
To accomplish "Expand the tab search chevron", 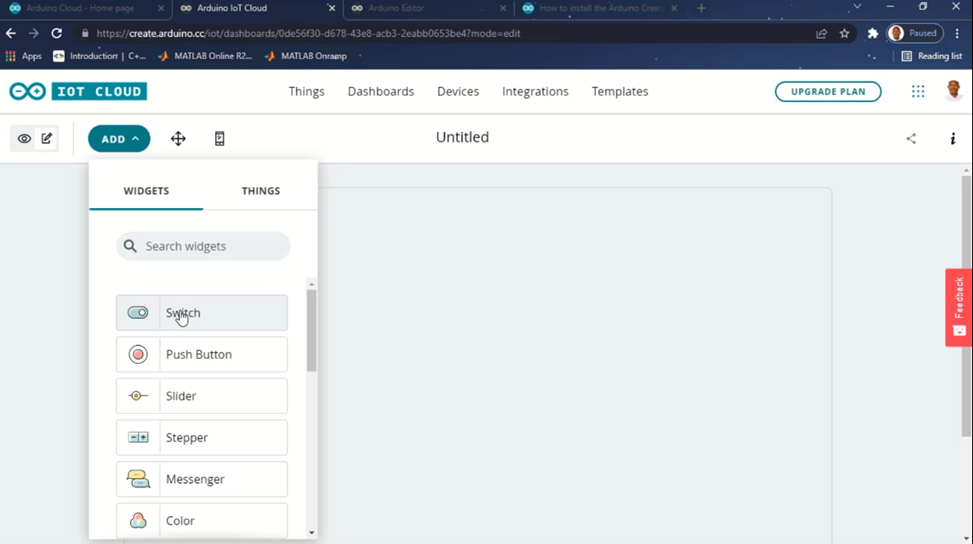I will [x=857, y=6].
